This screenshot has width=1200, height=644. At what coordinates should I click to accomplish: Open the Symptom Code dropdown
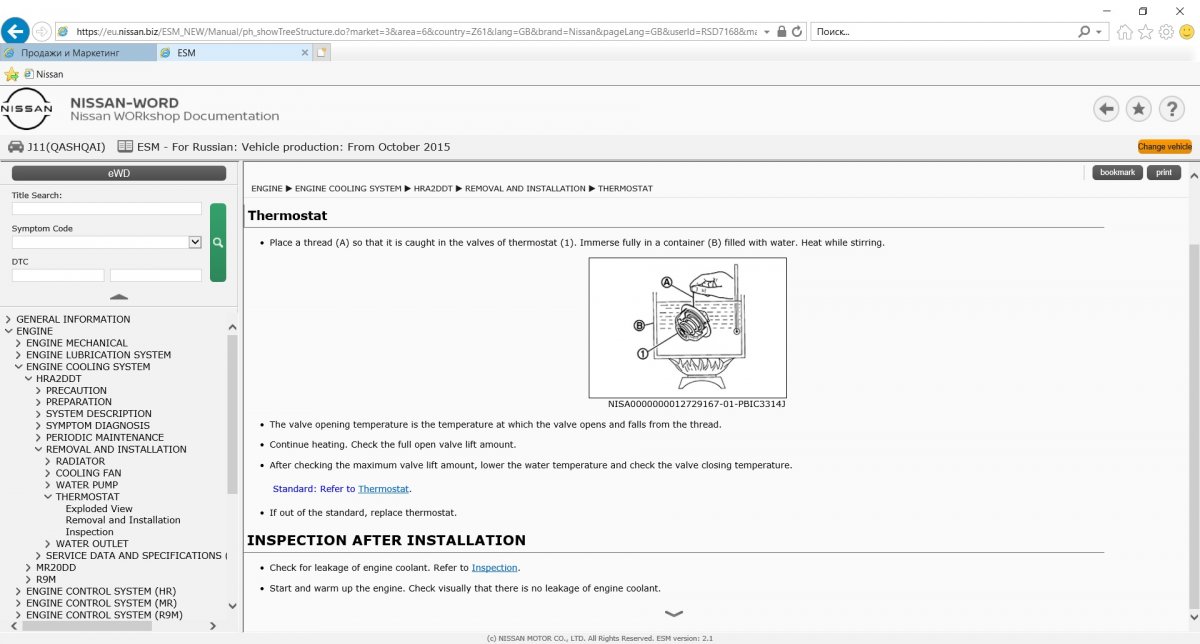coord(195,242)
